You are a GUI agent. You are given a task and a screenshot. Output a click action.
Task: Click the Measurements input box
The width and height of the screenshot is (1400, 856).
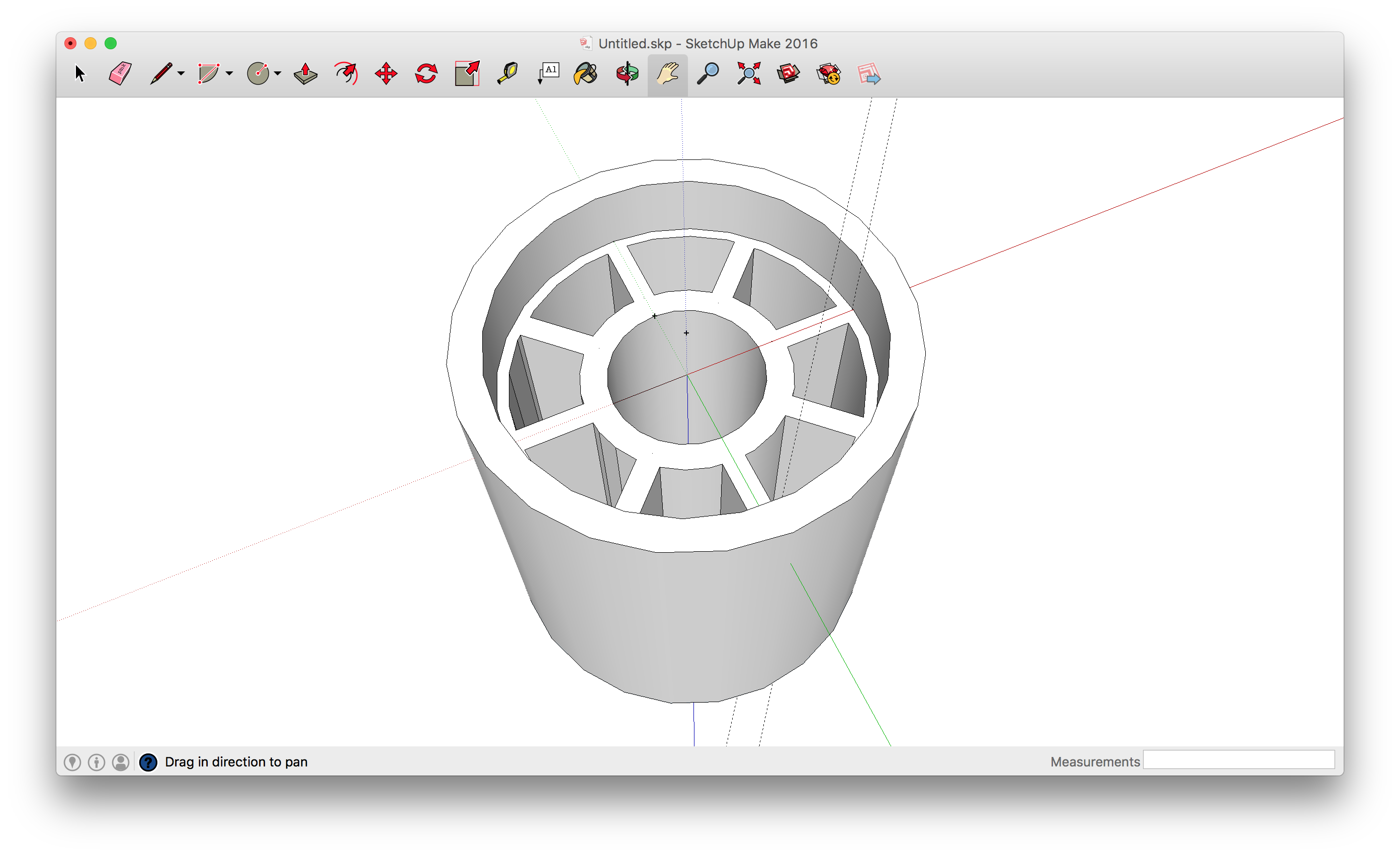1238,760
